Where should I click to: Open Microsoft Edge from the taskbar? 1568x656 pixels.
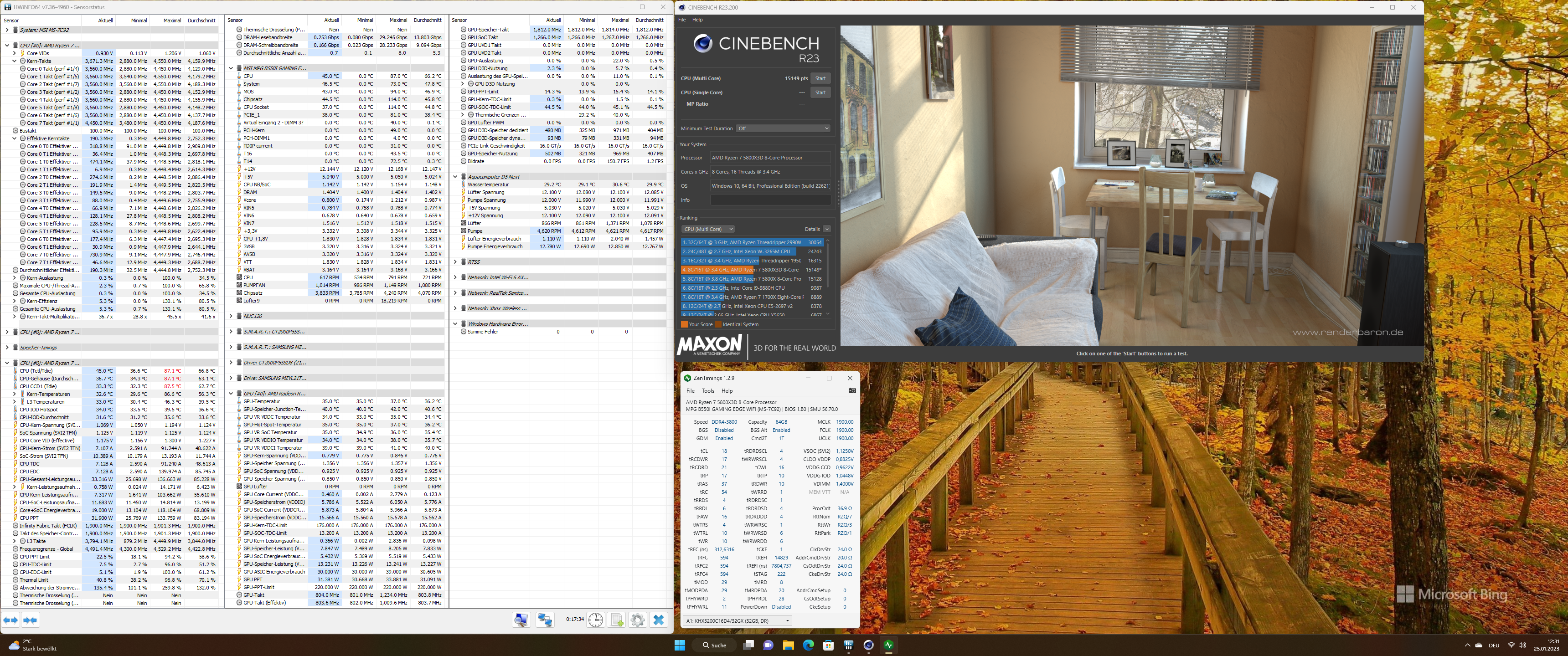click(808, 645)
